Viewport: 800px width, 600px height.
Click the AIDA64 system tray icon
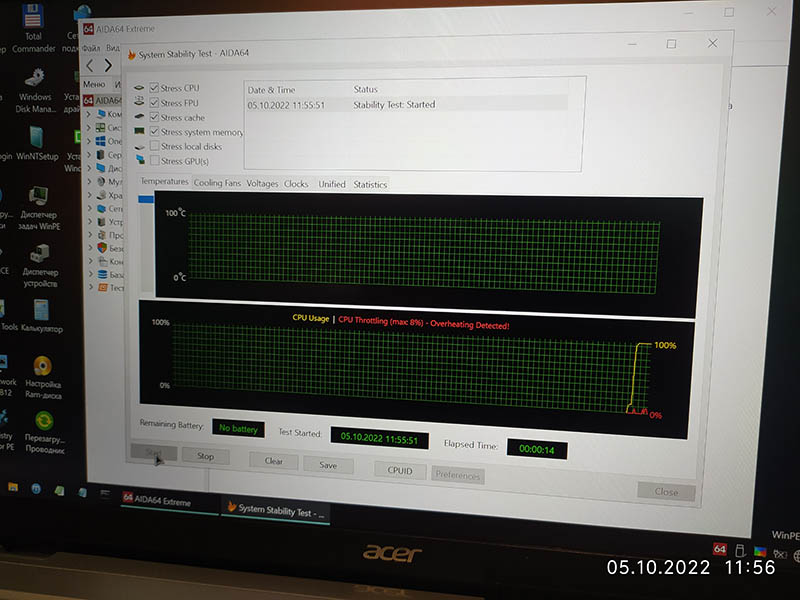point(719,549)
